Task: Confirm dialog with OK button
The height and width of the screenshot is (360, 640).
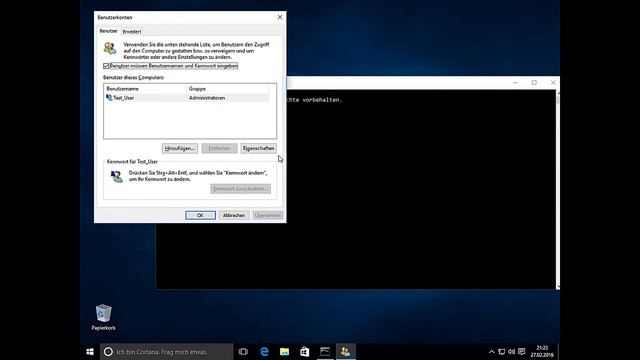Action: (200, 215)
